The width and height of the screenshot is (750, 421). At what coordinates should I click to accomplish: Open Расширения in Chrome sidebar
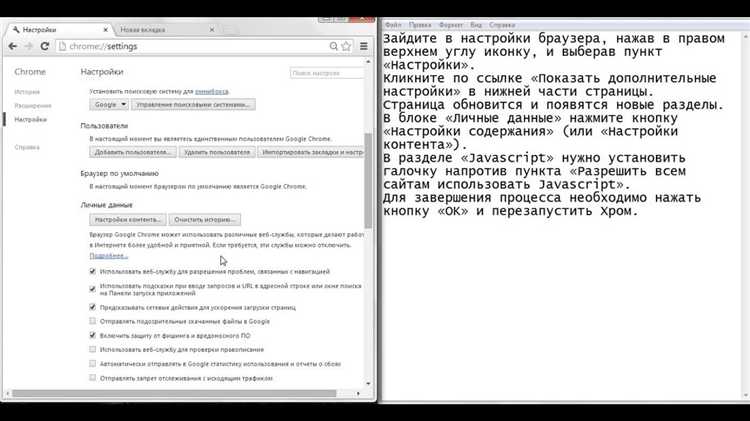[33, 106]
